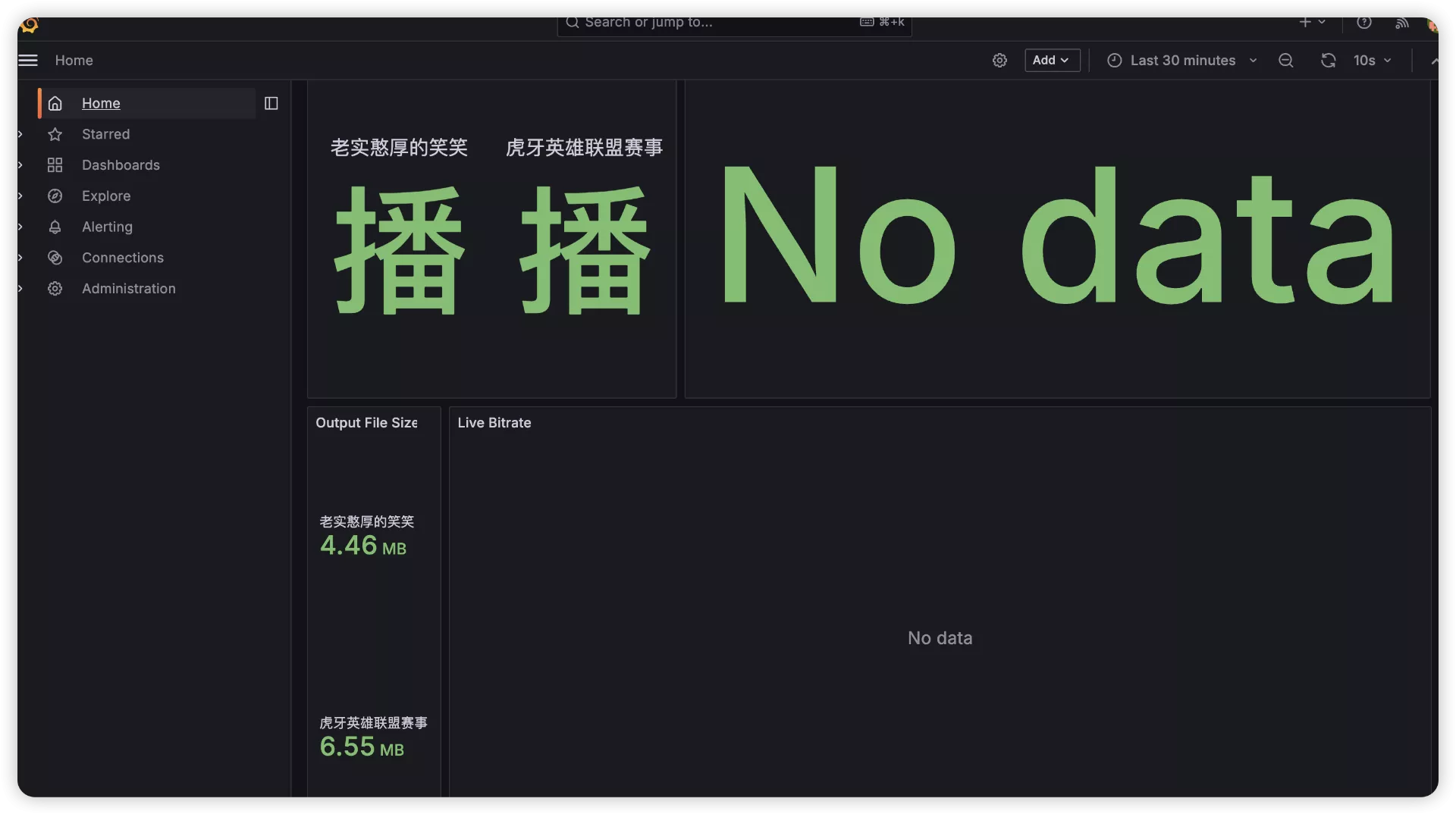Screen dimensions: 1456x814
Task: Select Connections in the sidebar
Action: click(x=122, y=258)
